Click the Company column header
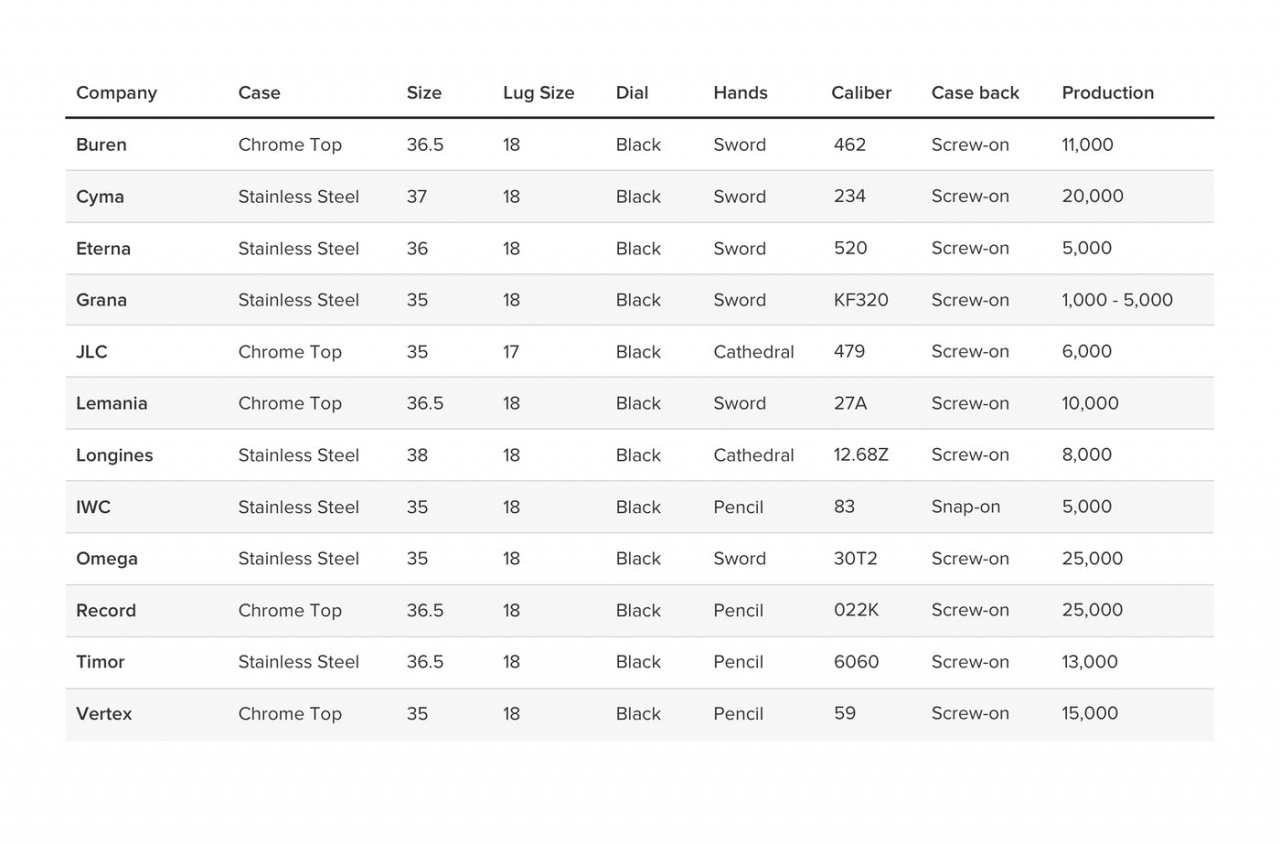 [116, 93]
